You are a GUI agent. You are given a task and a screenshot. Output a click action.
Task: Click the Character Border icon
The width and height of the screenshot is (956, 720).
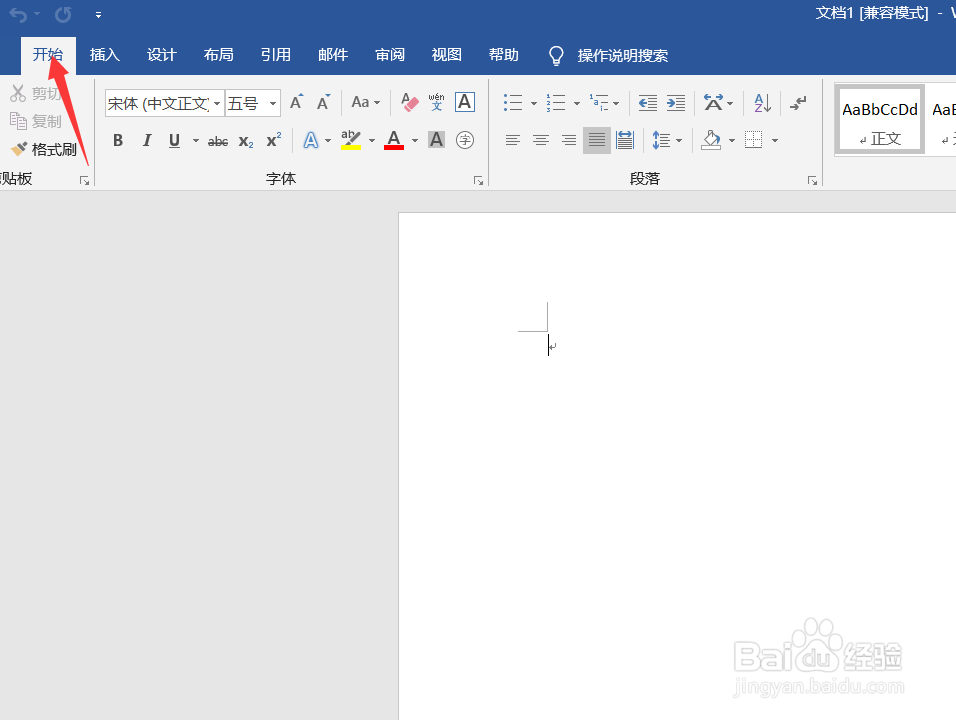(x=465, y=102)
